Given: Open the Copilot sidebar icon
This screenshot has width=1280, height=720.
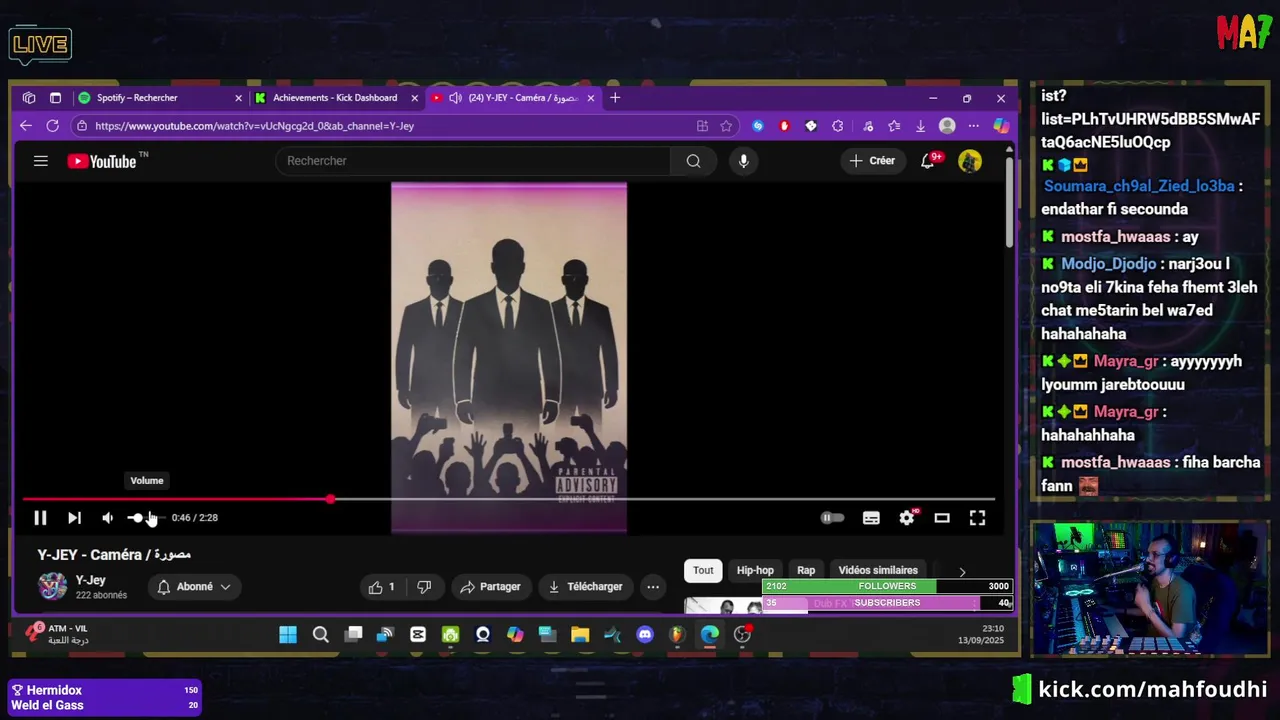Looking at the screenshot, I should click(x=1000, y=126).
